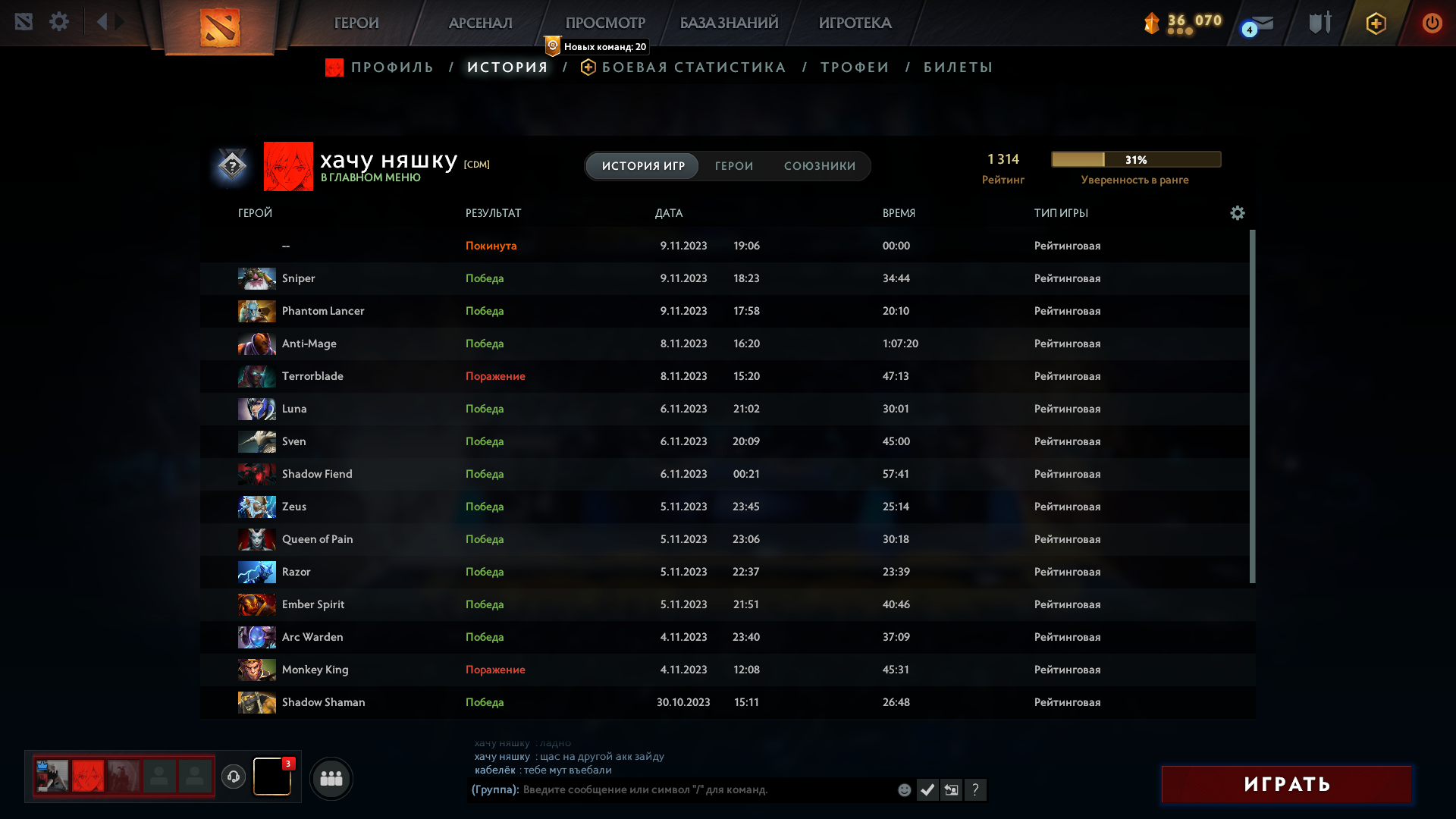The height and width of the screenshot is (819, 1456).
Task: Select the ГЕРОИ toggle in history
Action: click(x=734, y=166)
